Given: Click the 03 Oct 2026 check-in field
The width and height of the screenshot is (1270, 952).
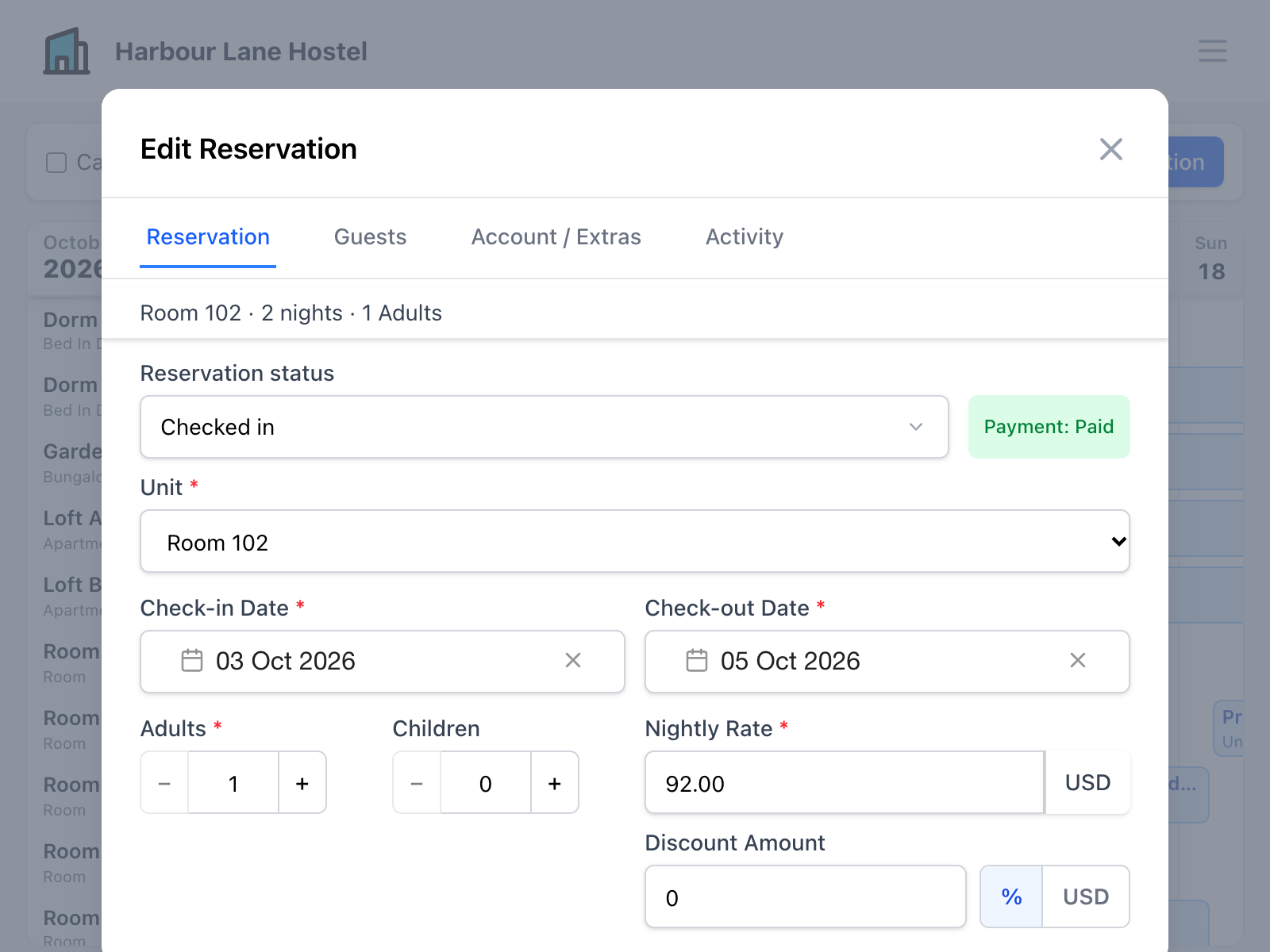Looking at the screenshot, I should pyautogui.click(x=383, y=662).
